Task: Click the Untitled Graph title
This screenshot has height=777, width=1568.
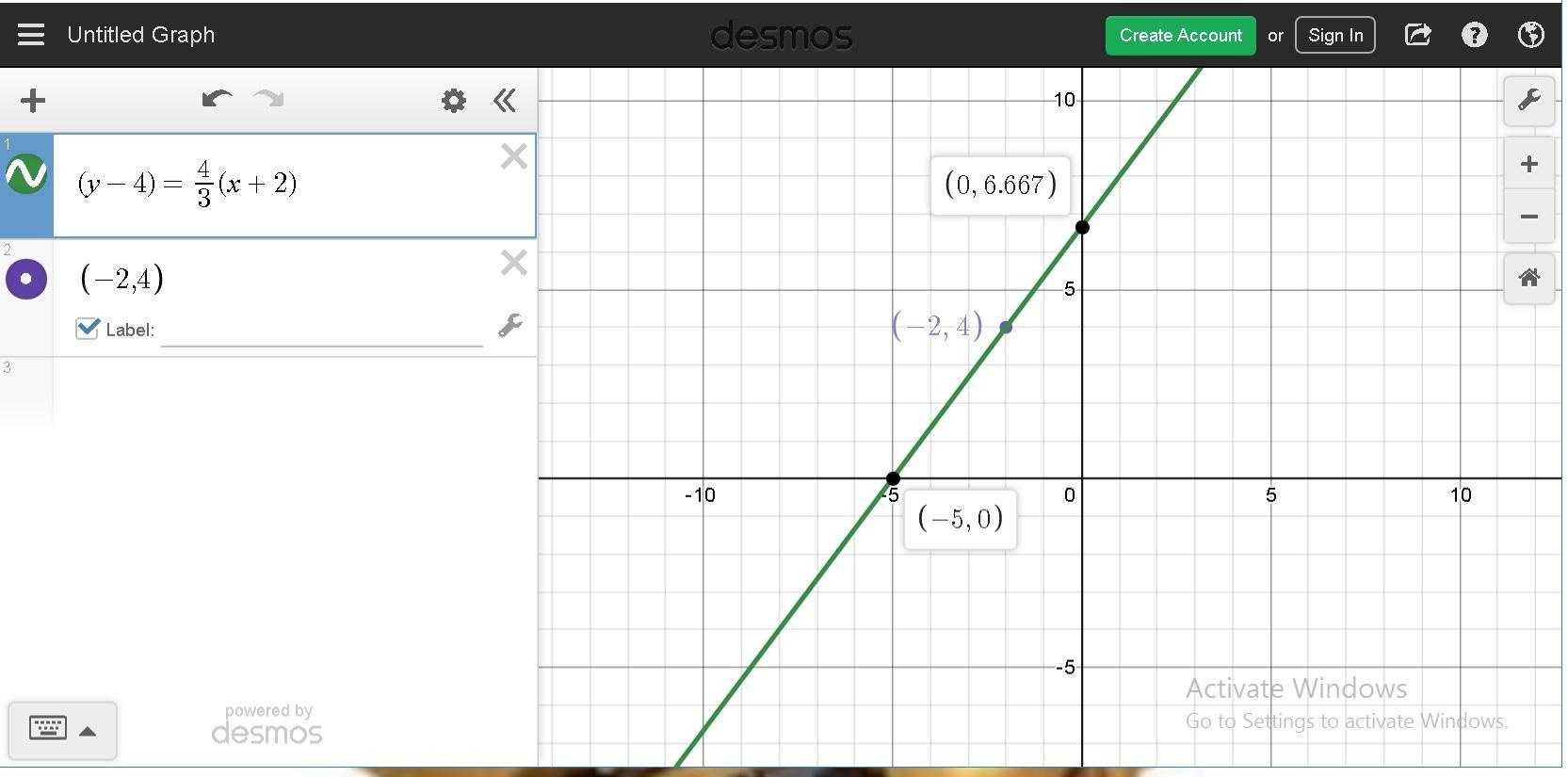Action: coord(141,35)
